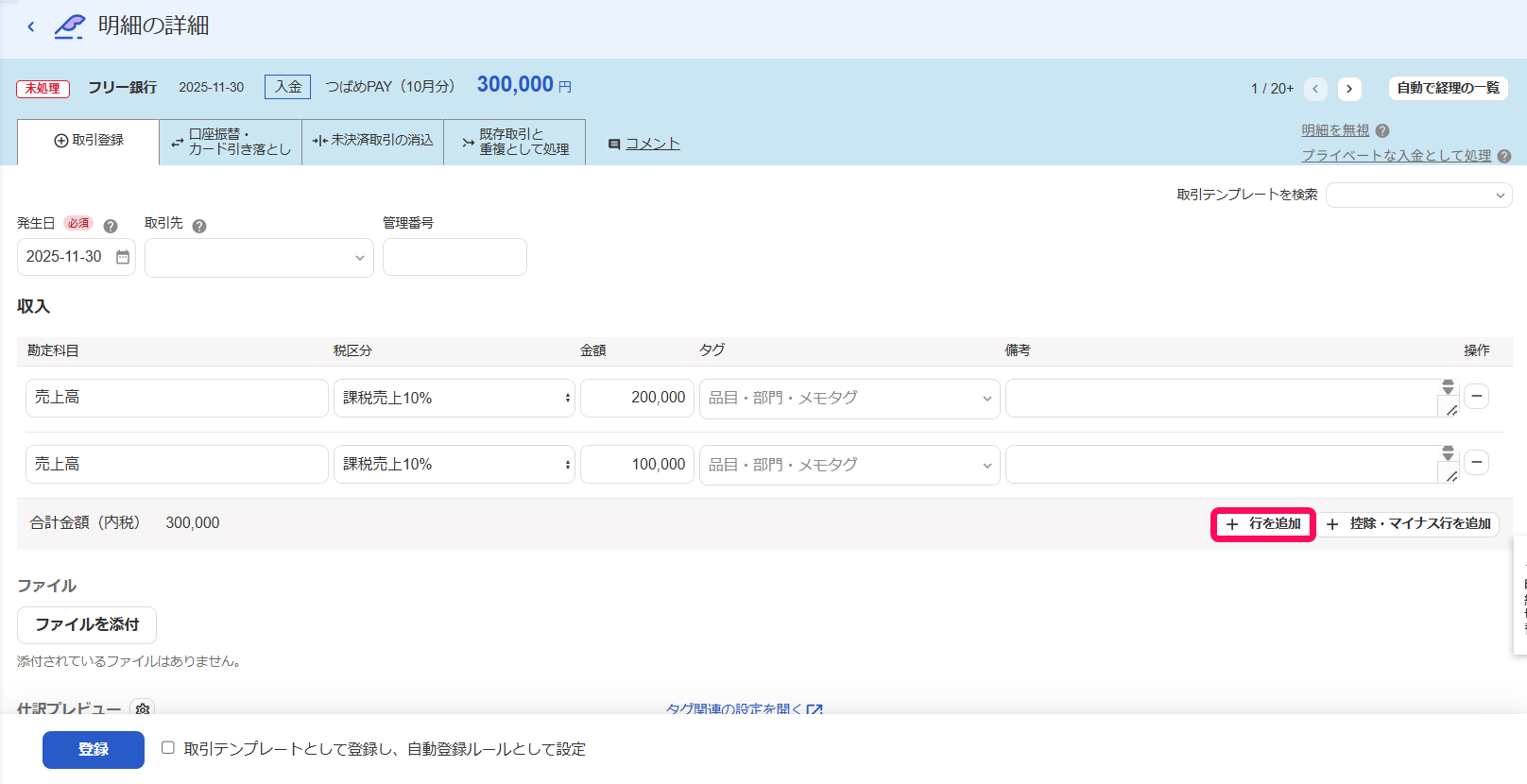Click 控除・マイナス行を追加 button

[1409, 523]
